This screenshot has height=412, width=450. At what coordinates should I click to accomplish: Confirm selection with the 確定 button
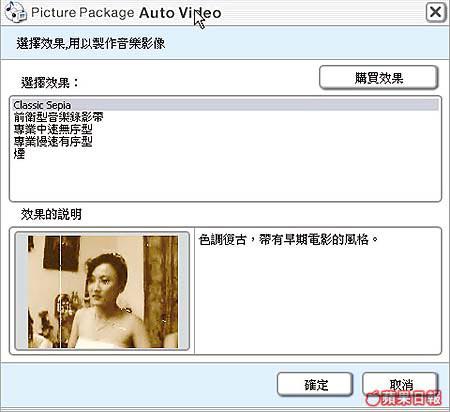pos(315,385)
